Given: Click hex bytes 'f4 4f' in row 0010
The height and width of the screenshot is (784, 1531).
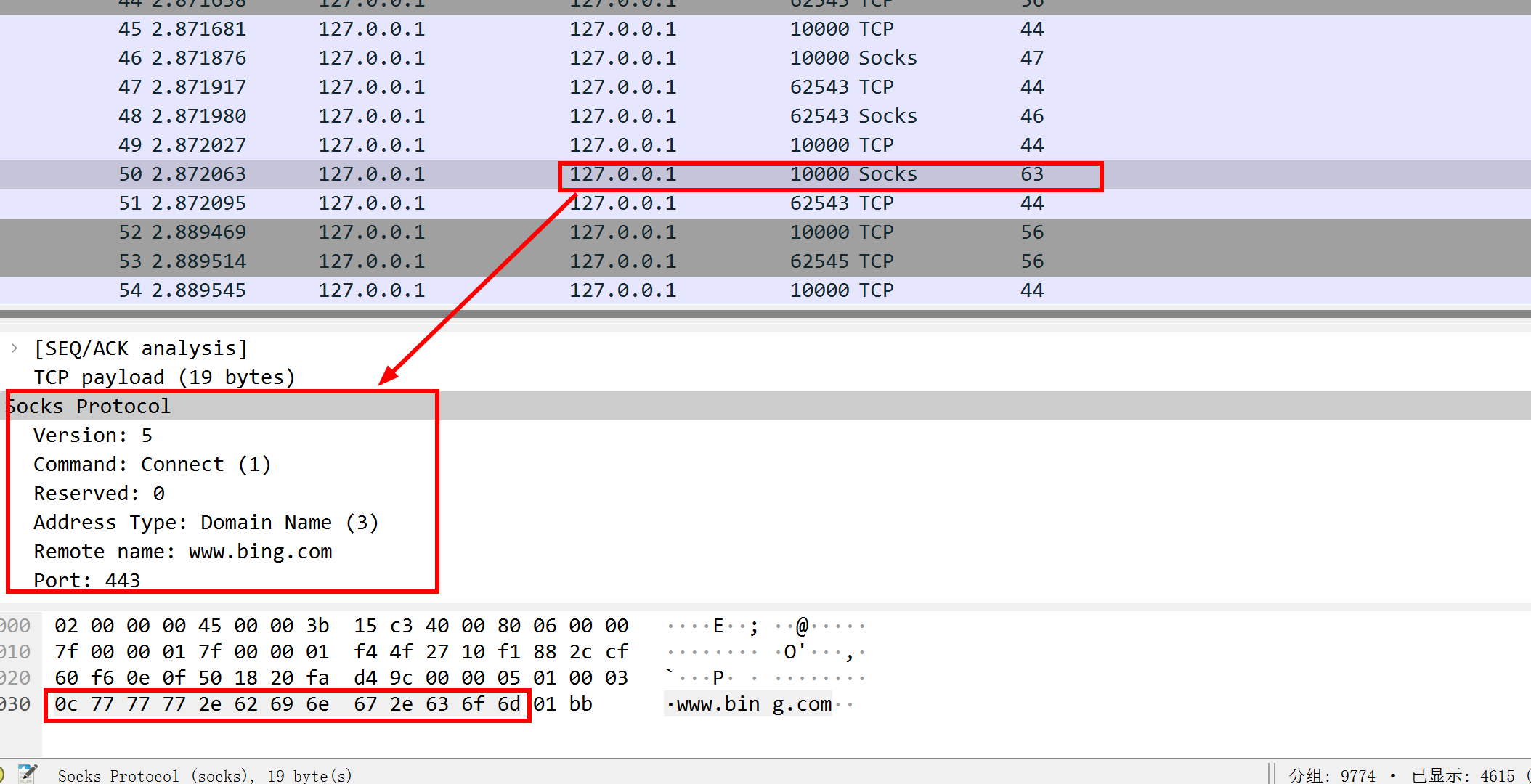Looking at the screenshot, I should 383,652.
